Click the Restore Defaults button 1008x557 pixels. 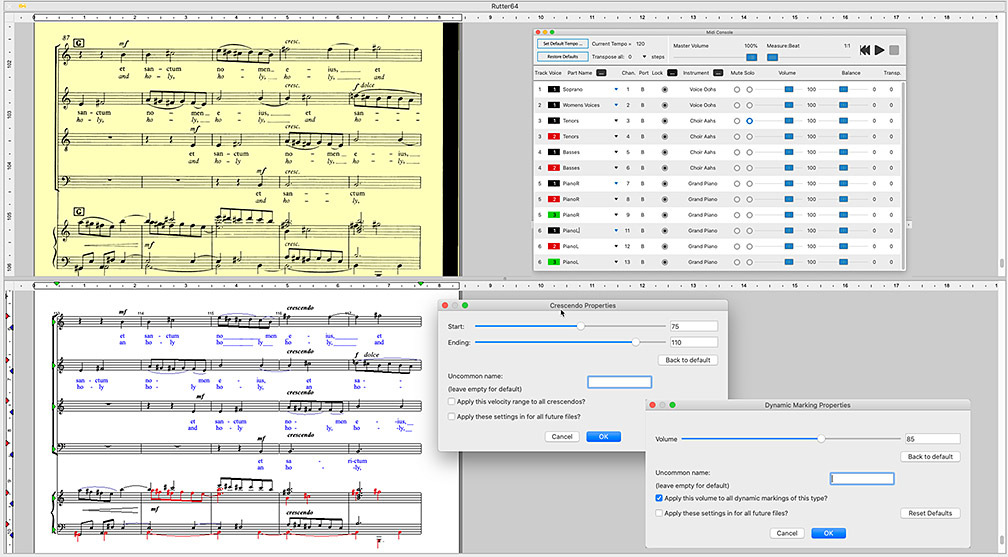click(x=562, y=57)
